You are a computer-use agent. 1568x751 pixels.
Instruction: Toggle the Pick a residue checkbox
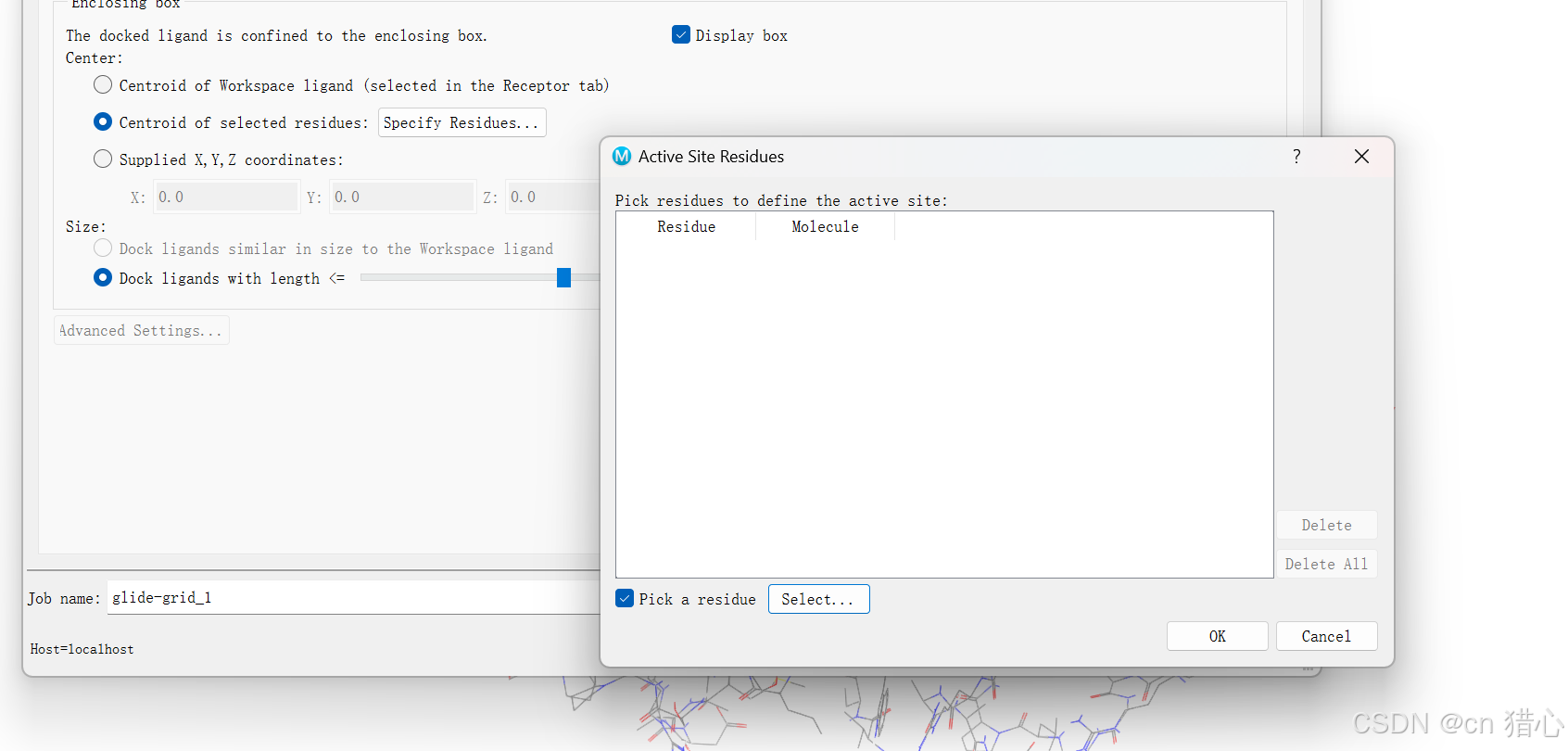point(625,599)
